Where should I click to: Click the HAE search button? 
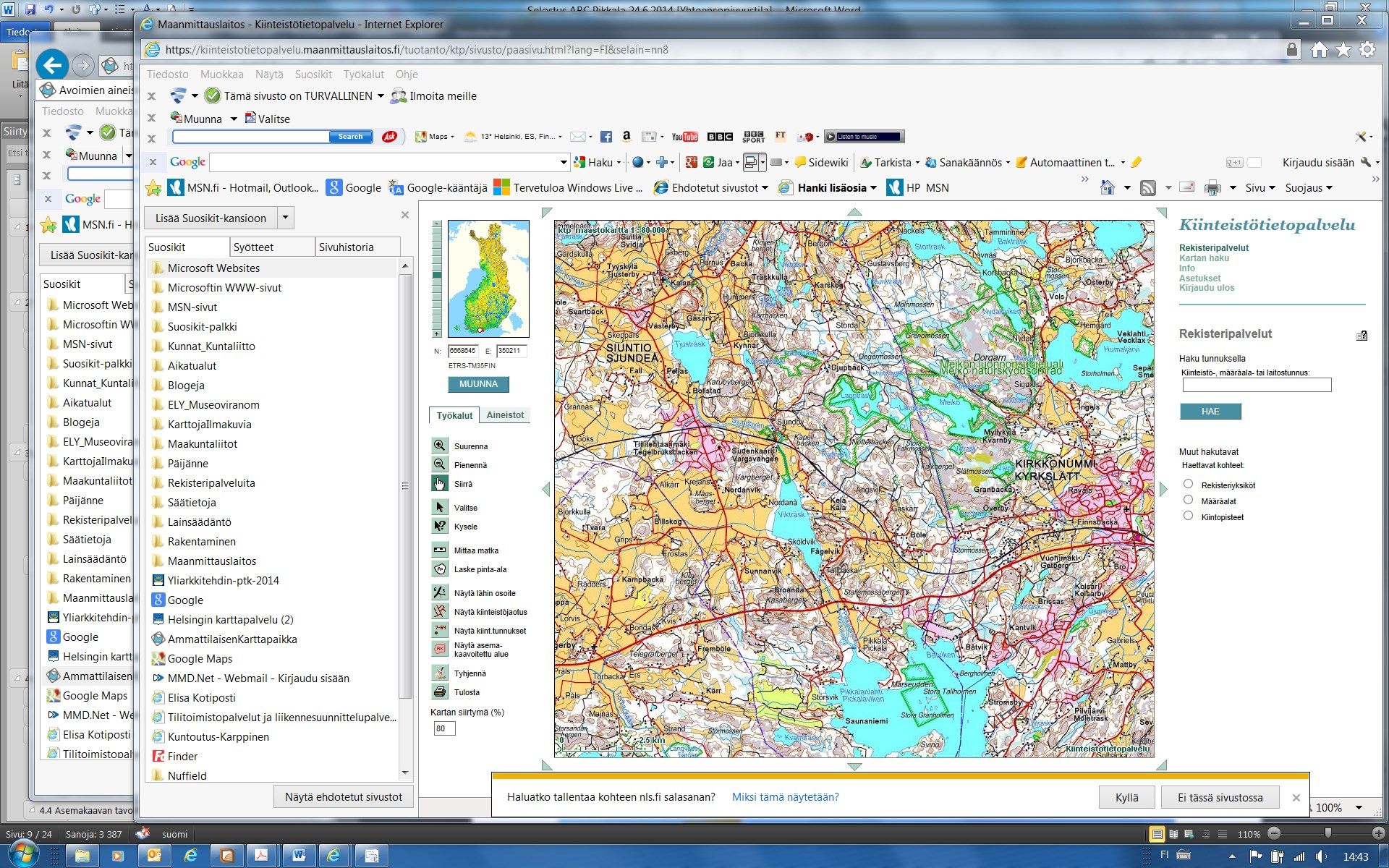point(1210,412)
